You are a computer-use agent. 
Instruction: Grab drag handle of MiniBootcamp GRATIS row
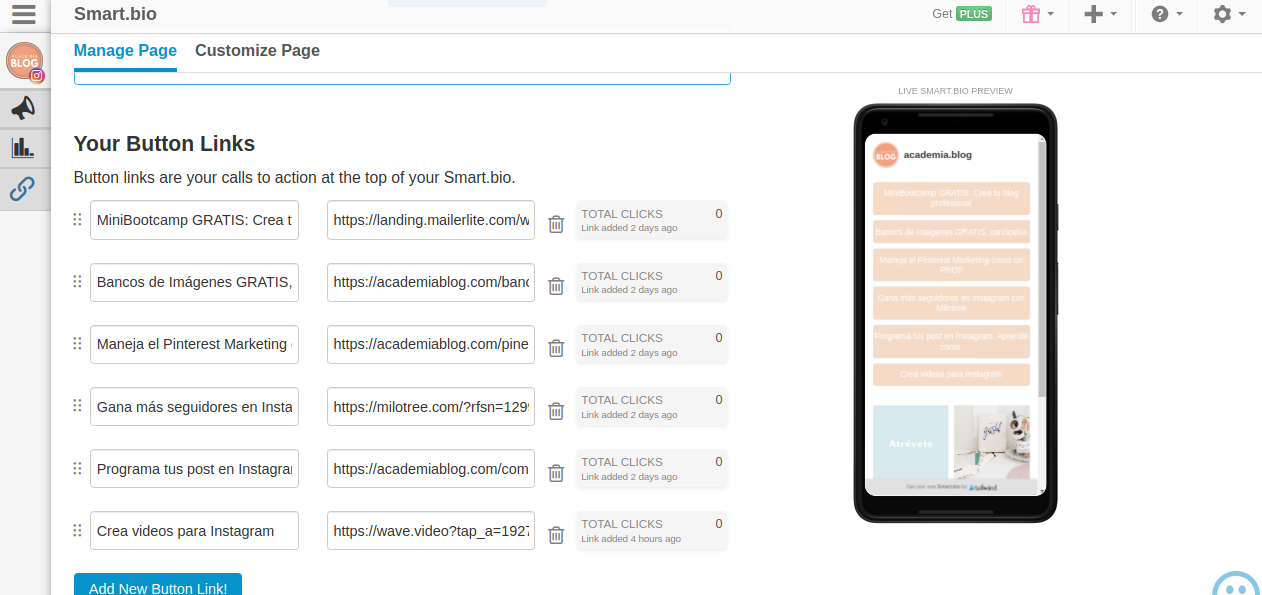77,219
